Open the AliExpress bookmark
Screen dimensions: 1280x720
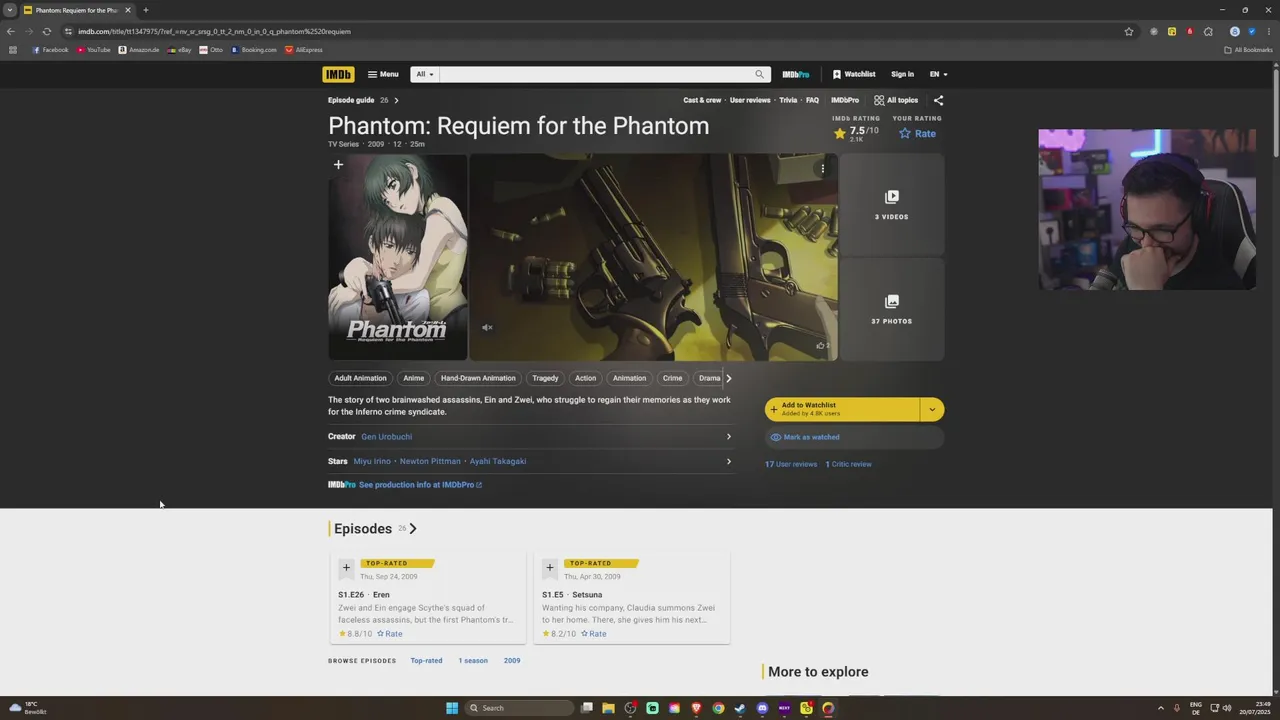tap(304, 50)
